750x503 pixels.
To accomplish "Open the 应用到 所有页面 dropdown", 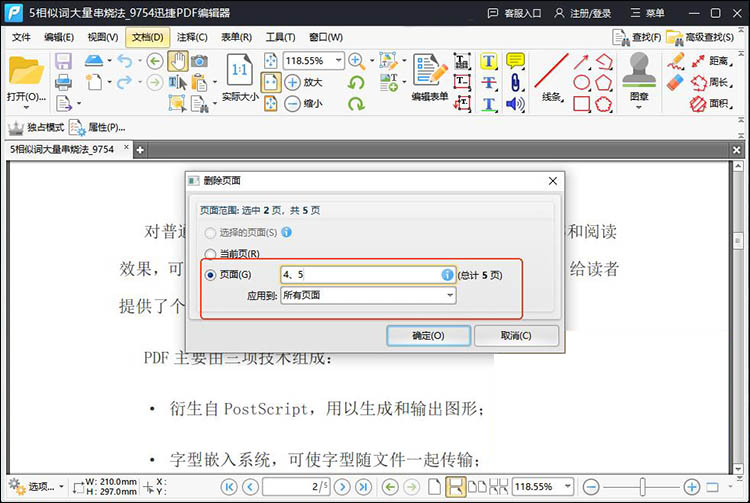I will [x=368, y=295].
